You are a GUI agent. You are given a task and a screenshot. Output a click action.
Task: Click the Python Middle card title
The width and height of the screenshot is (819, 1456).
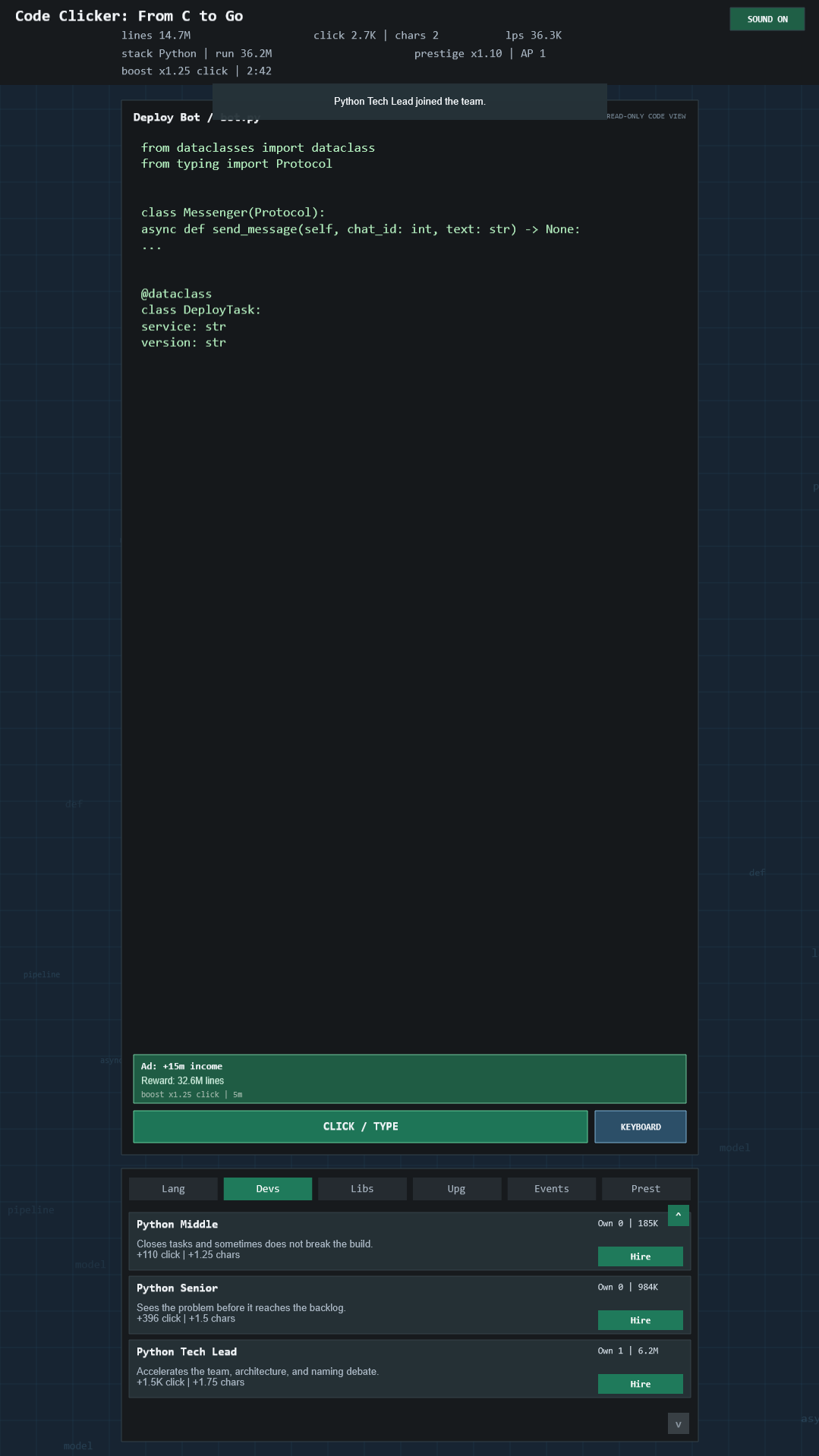tap(178, 1225)
